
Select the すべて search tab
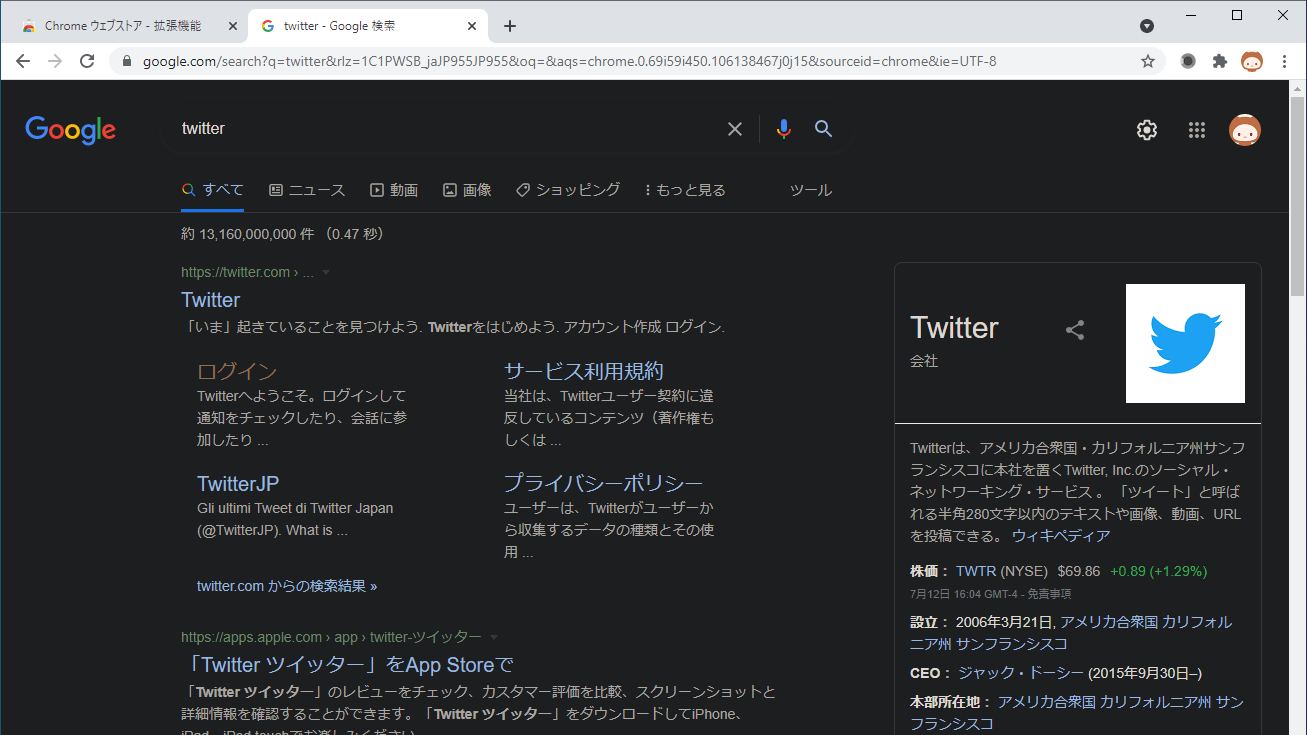tap(212, 190)
